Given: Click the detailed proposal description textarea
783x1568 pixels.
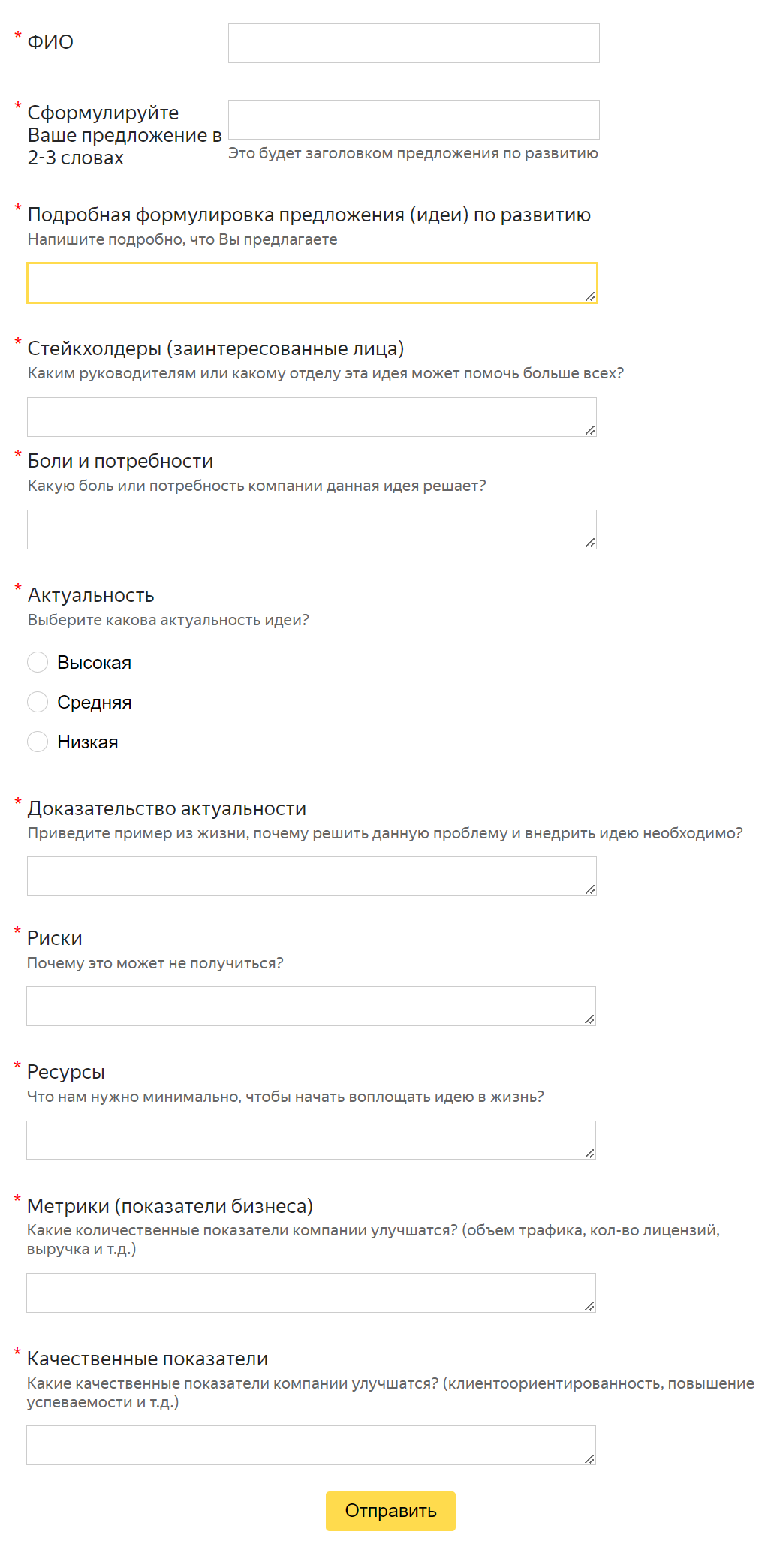Looking at the screenshot, I should coord(312,283).
